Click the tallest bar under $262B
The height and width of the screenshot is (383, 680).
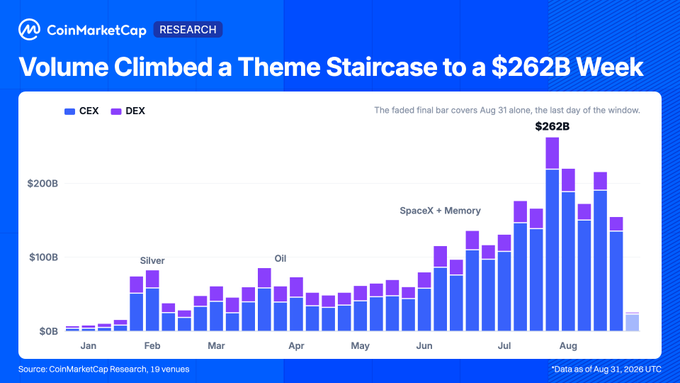click(x=552, y=234)
